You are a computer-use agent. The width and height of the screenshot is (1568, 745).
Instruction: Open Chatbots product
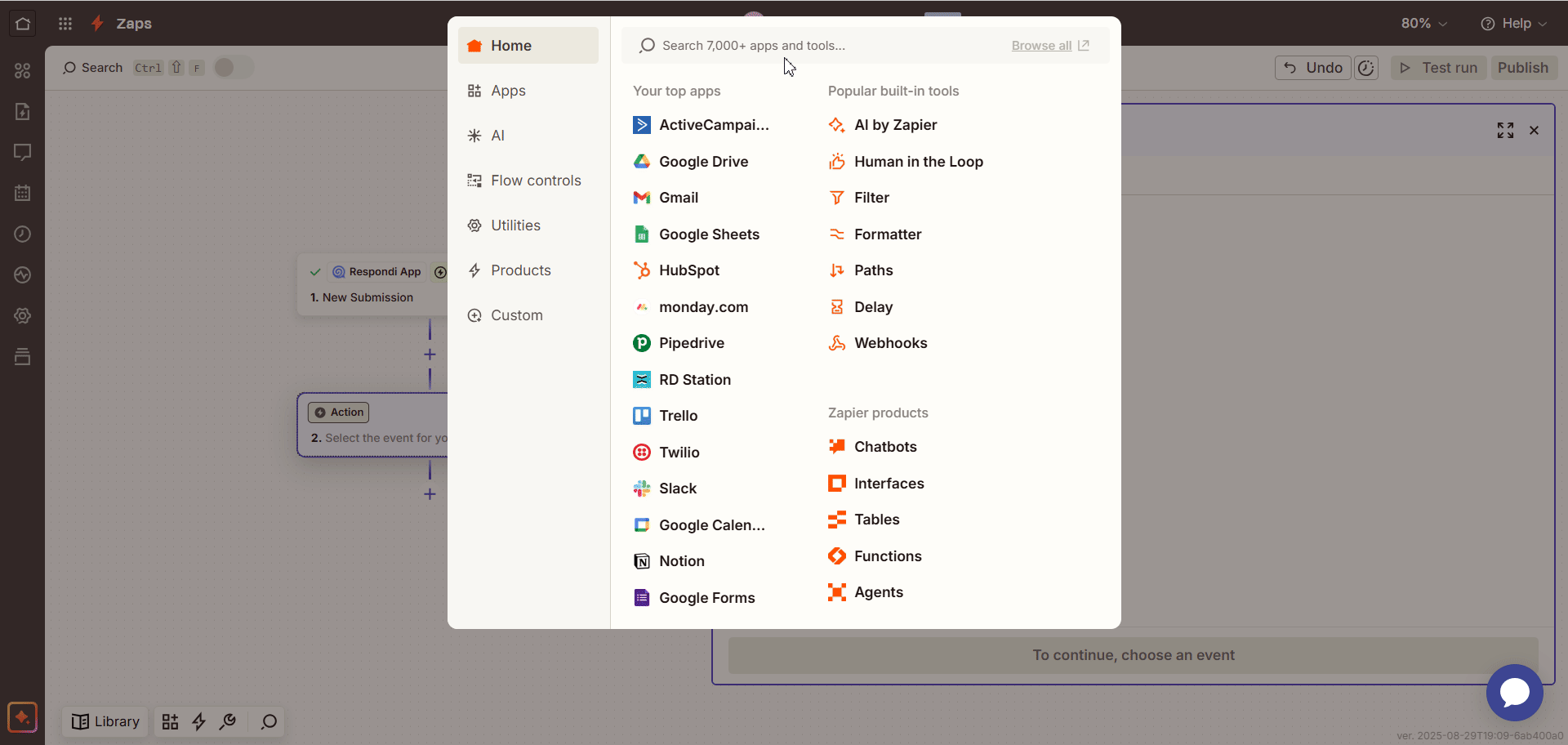click(872, 447)
